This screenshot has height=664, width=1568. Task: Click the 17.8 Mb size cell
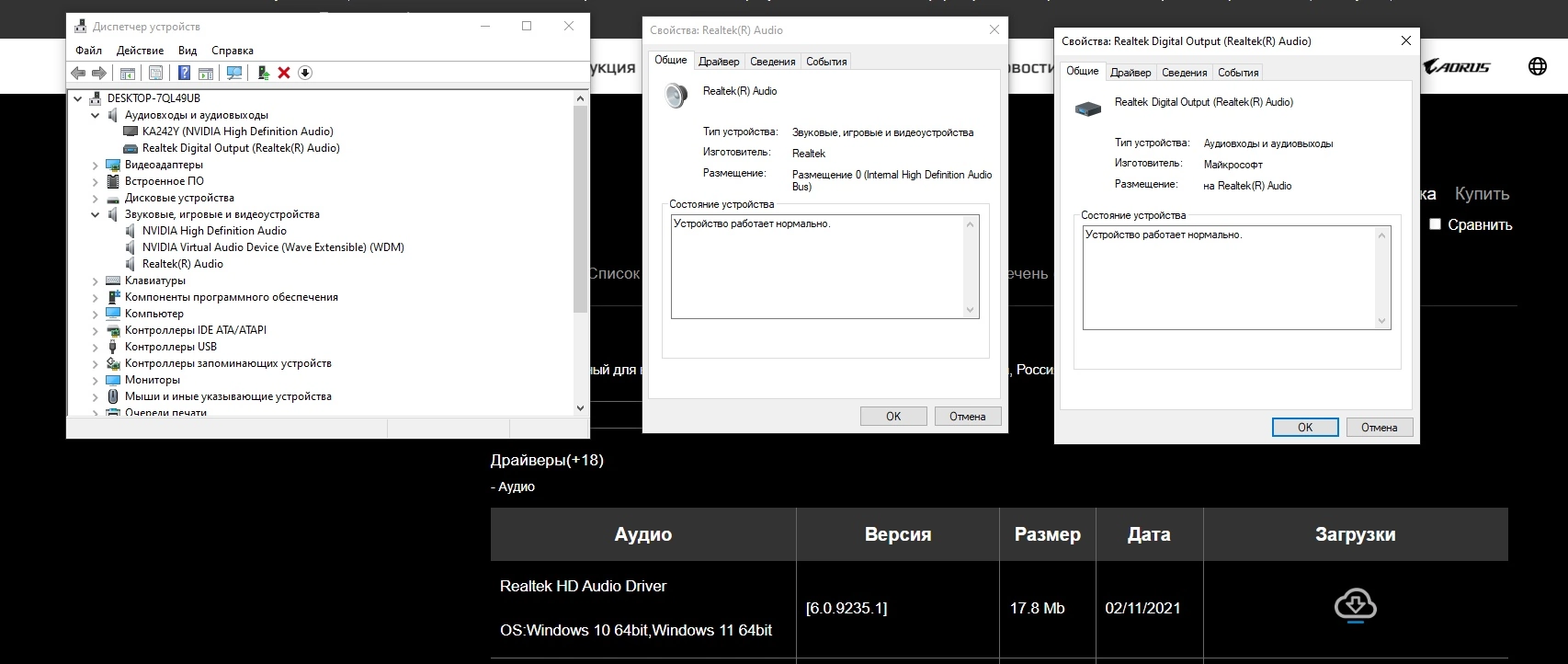[x=1037, y=608]
